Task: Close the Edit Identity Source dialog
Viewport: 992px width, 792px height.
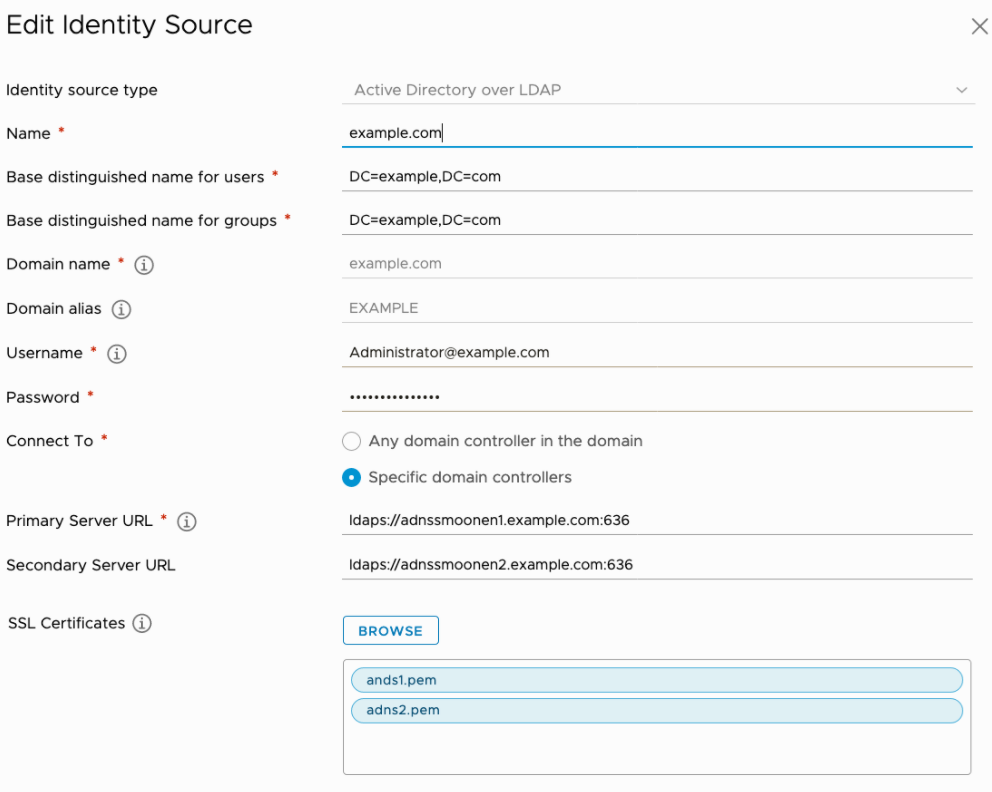Action: pyautogui.click(x=979, y=27)
